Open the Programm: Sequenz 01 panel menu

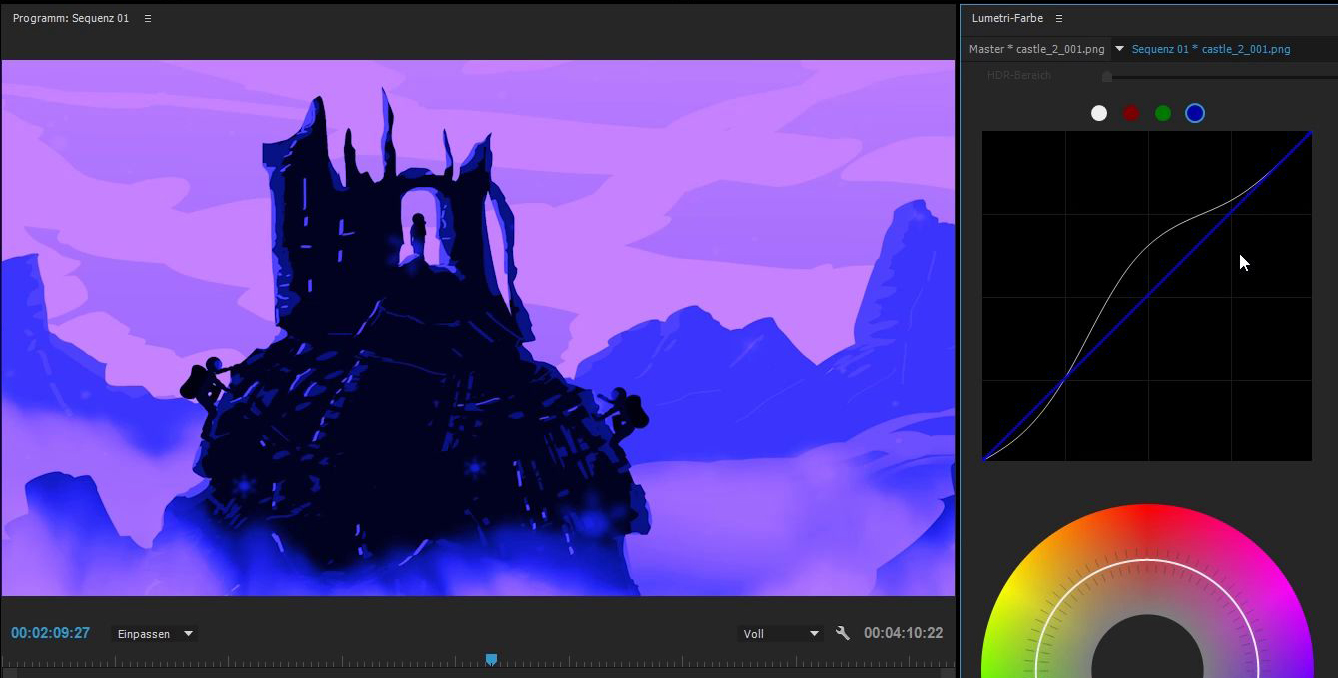click(148, 19)
